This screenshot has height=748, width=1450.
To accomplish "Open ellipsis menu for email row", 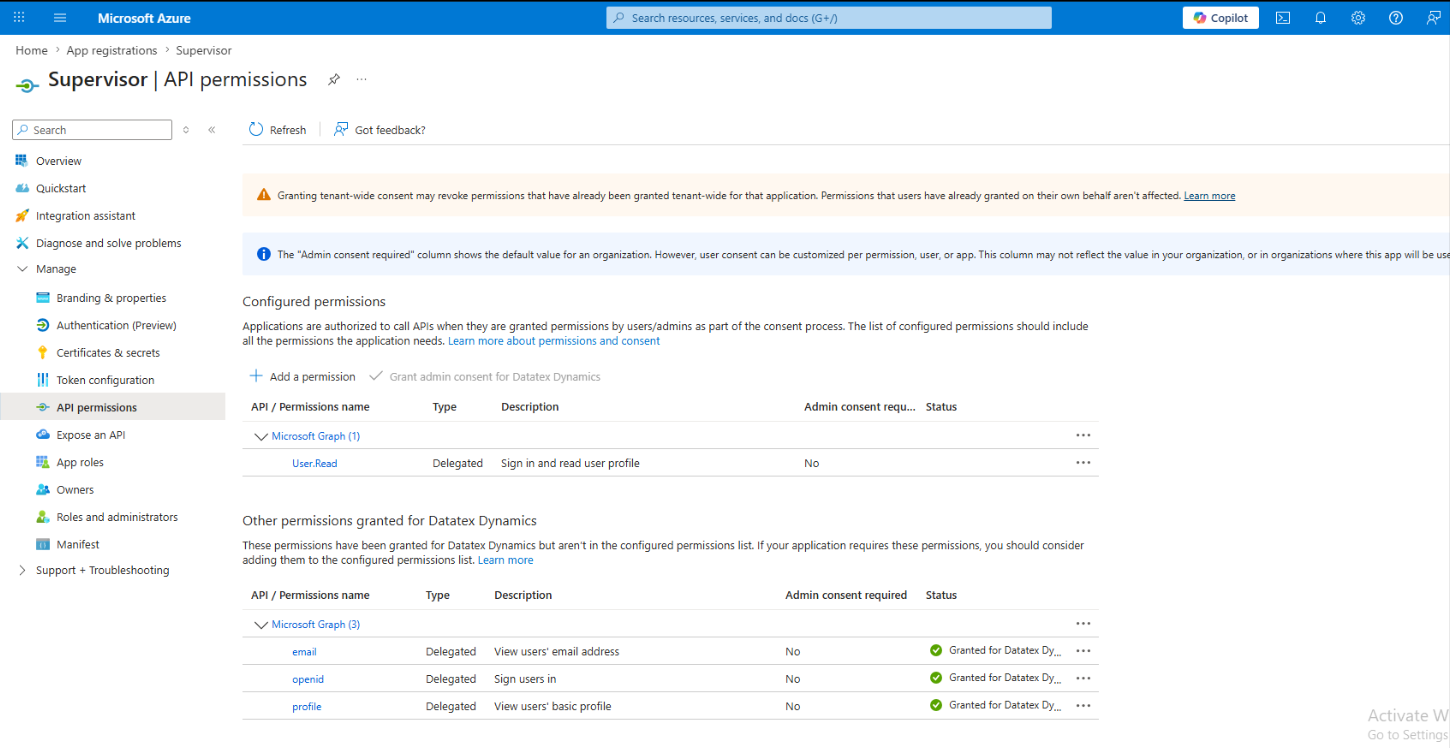I will (1083, 651).
